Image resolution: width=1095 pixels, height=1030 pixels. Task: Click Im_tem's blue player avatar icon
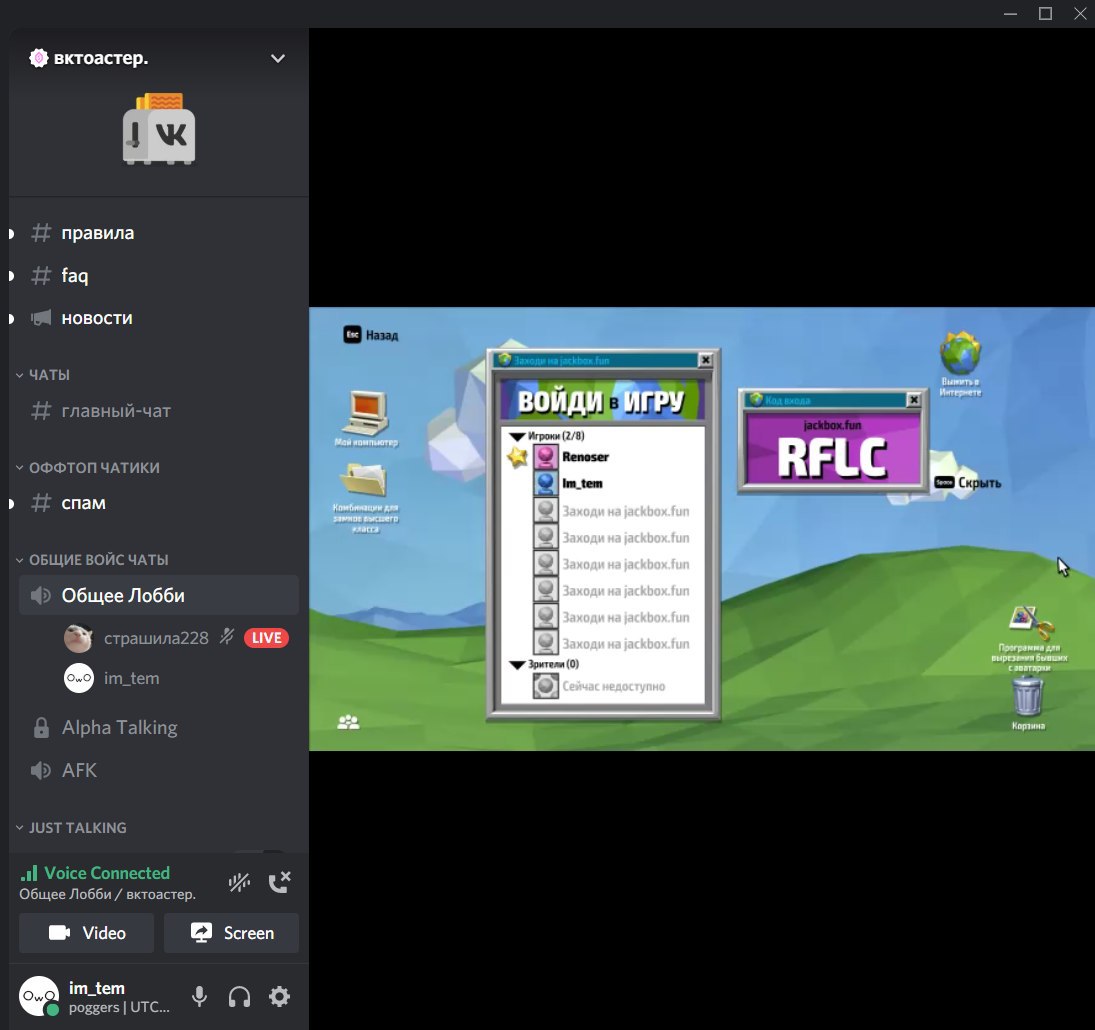point(545,483)
